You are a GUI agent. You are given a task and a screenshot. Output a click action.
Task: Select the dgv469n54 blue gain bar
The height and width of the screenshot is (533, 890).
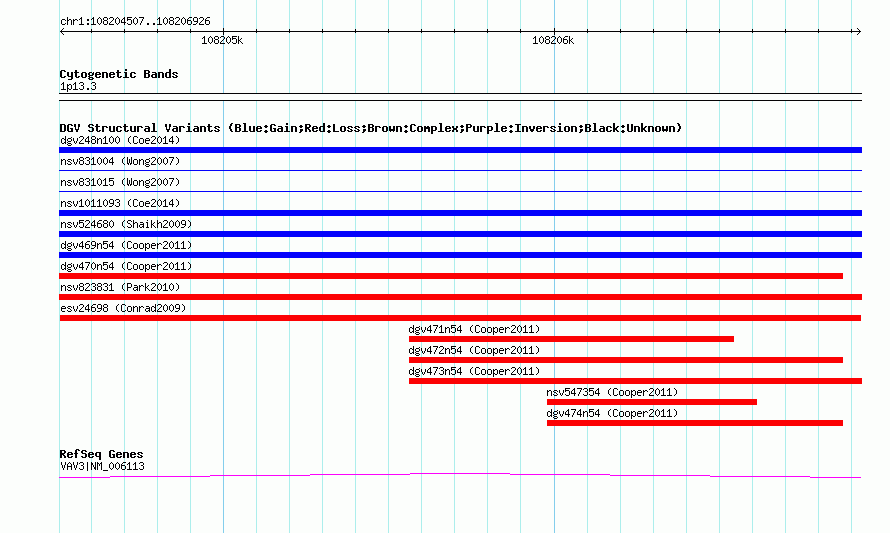tap(460, 255)
